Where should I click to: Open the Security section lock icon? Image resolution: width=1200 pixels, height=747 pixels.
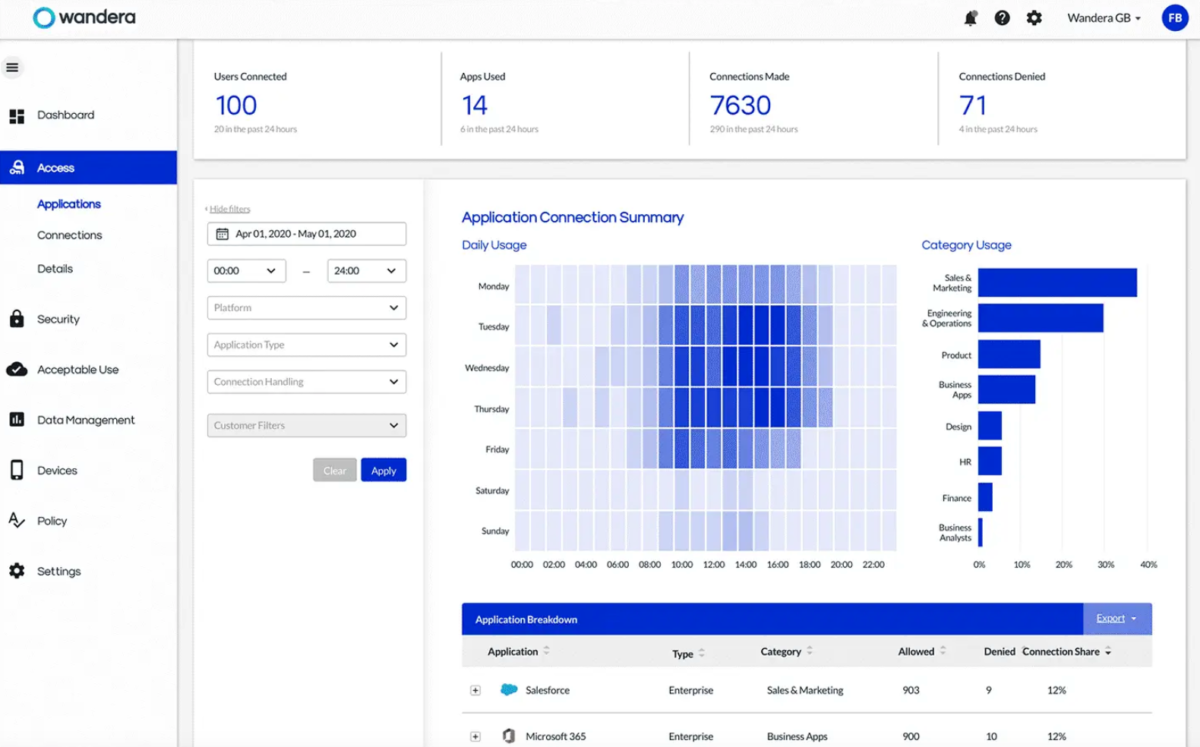point(17,319)
